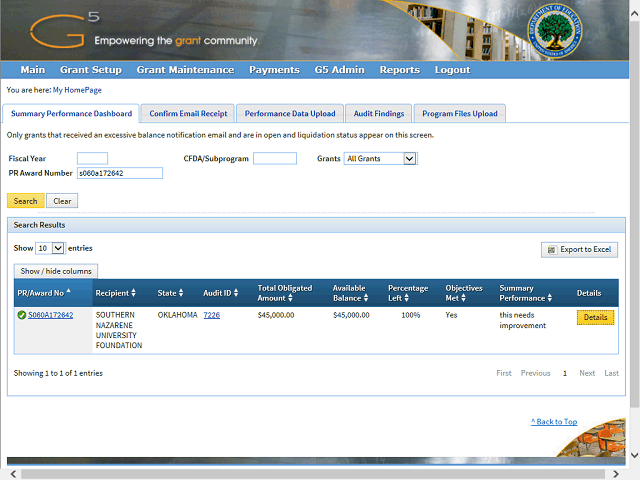
Task: Sort by PR/Award No column arrow
Action: tap(69, 291)
